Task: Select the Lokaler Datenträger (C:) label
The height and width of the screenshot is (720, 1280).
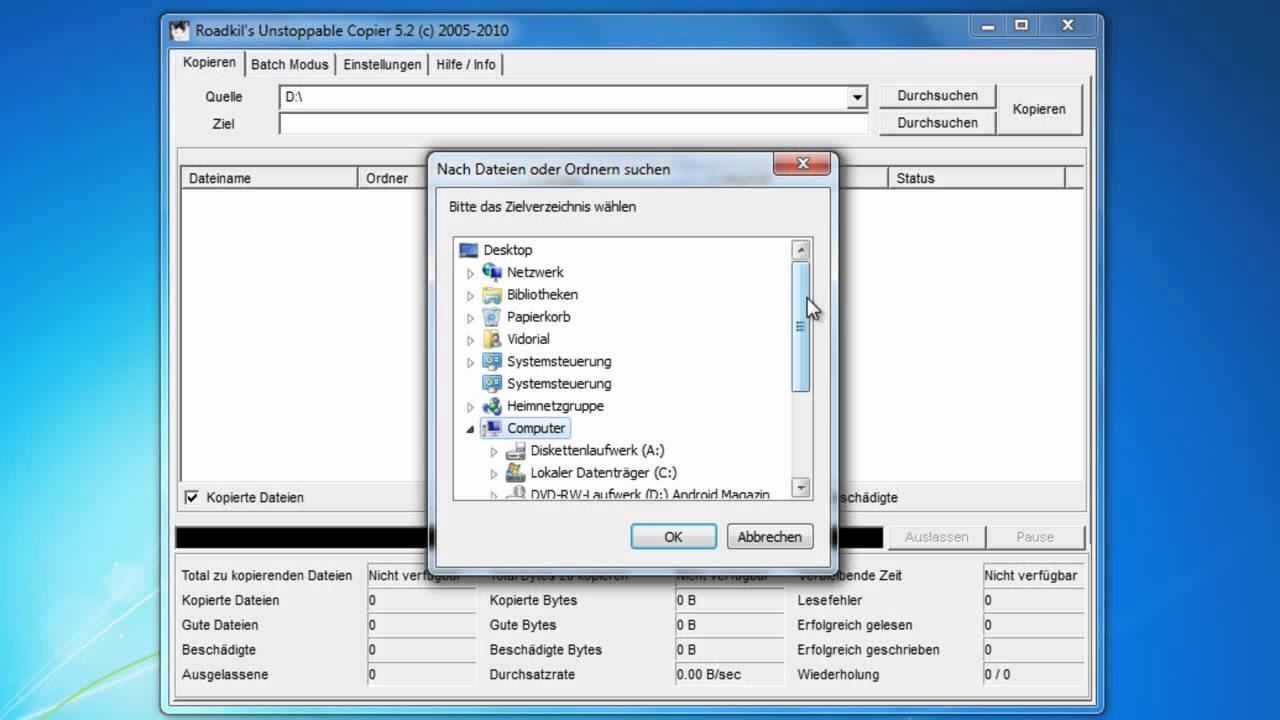Action: tap(603, 473)
